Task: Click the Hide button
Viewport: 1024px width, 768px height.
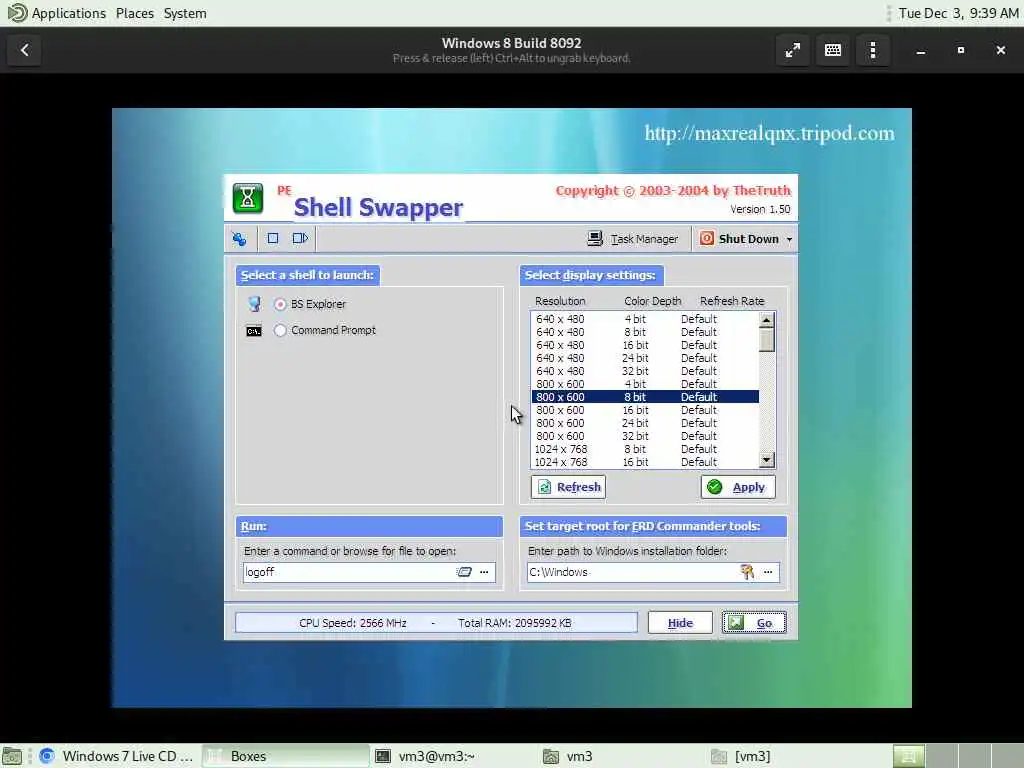Action: (680, 623)
